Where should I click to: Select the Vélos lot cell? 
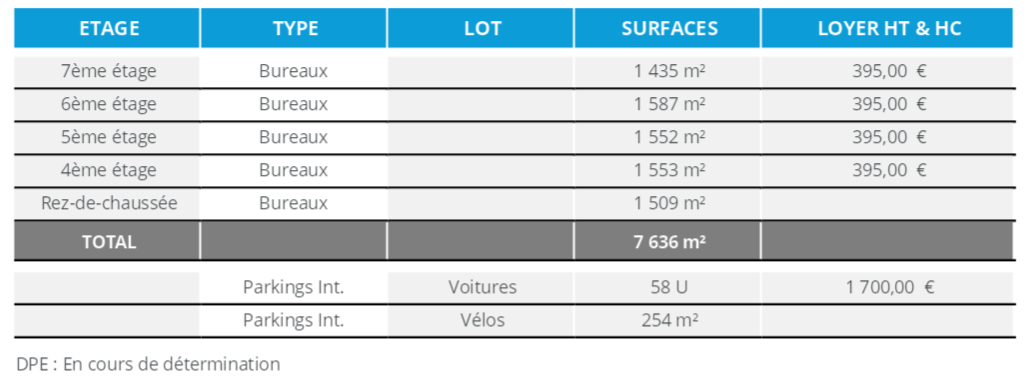[x=481, y=321]
